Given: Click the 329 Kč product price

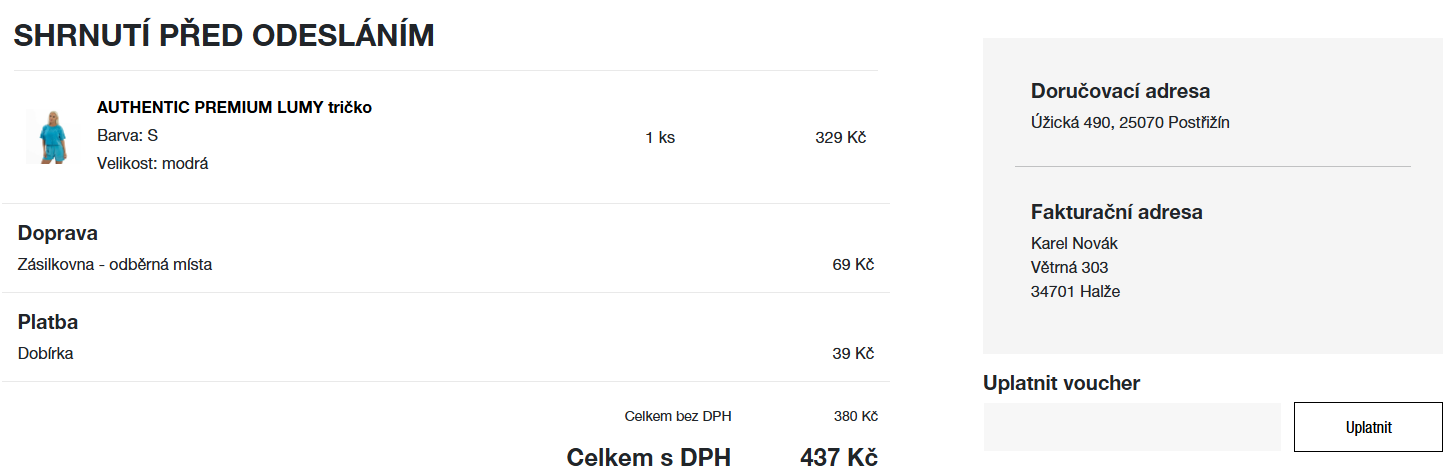Looking at the screenshot, I should tap(840, 137).
